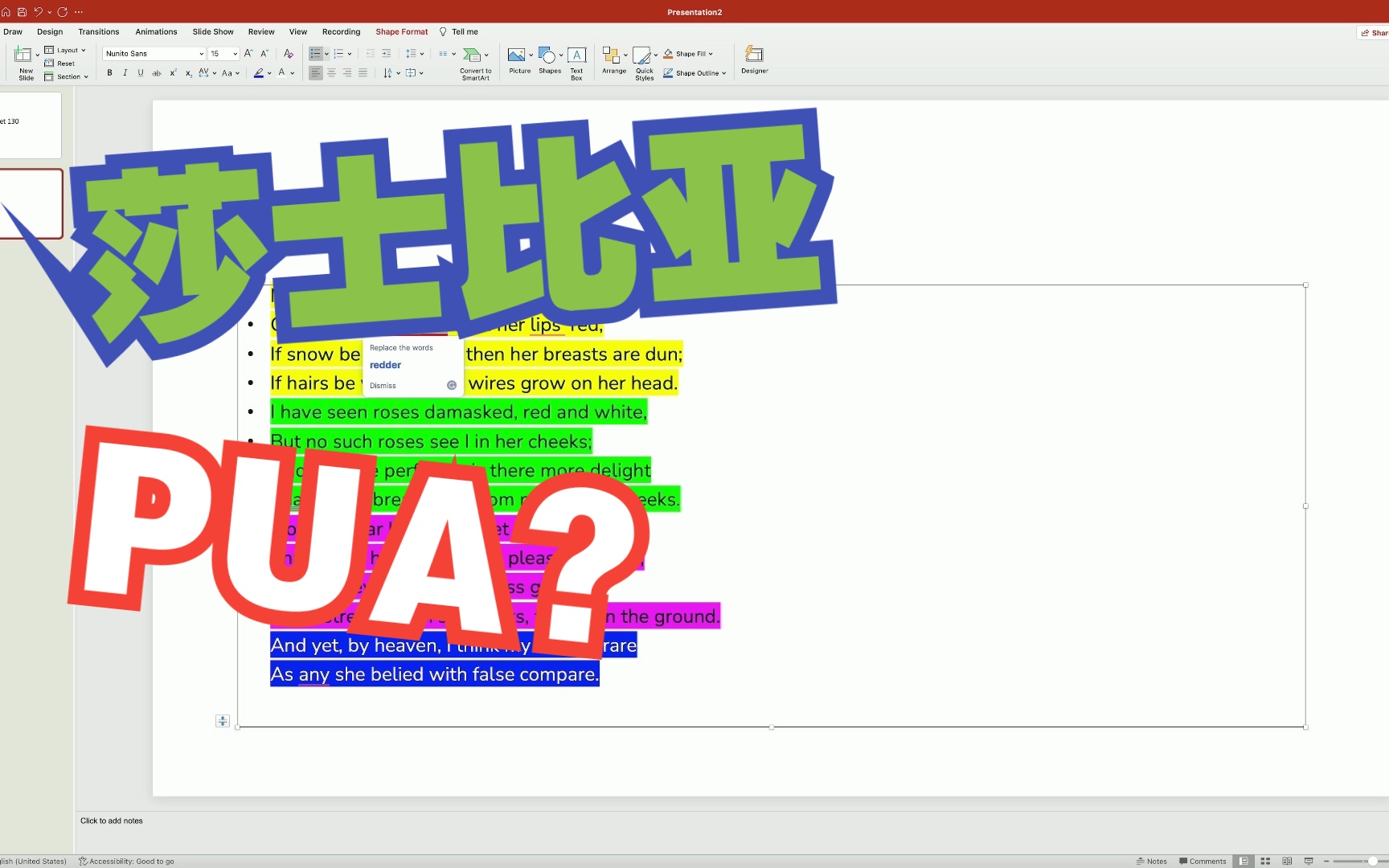This screenshot has width=1389, height=868.
Task: Open the numbered list dropdown arrow
Action: (350, 54)
